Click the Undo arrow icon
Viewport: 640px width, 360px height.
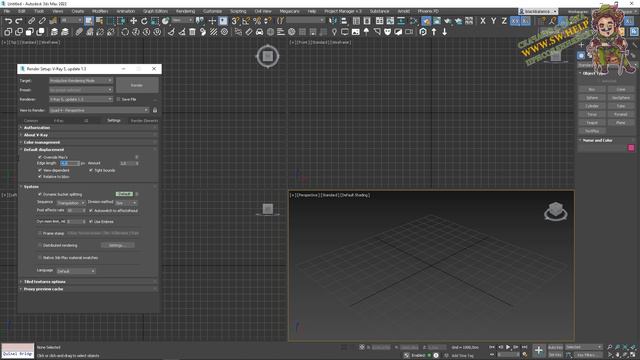(8, 21)
